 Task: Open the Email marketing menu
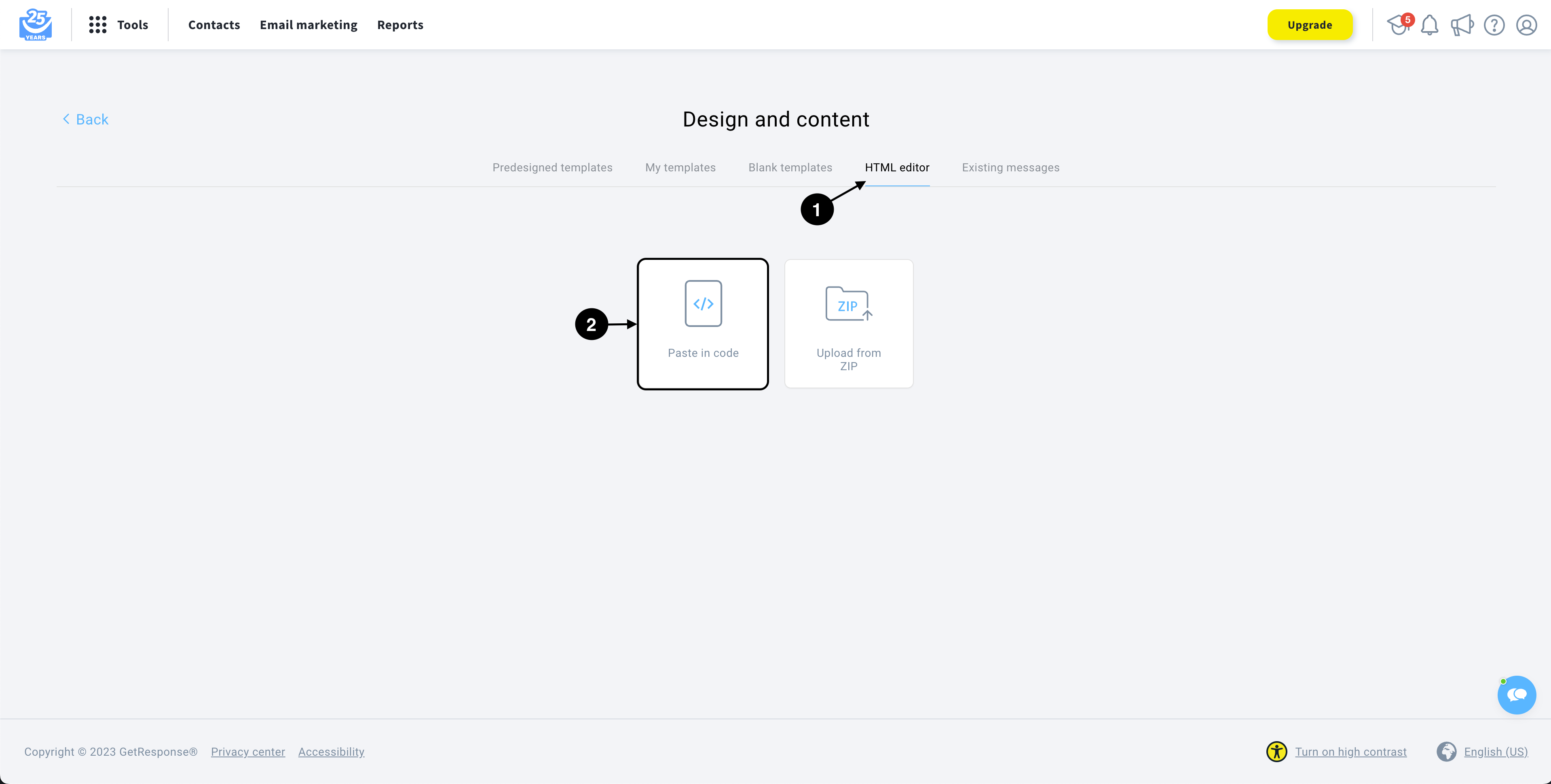click(308, 25)
